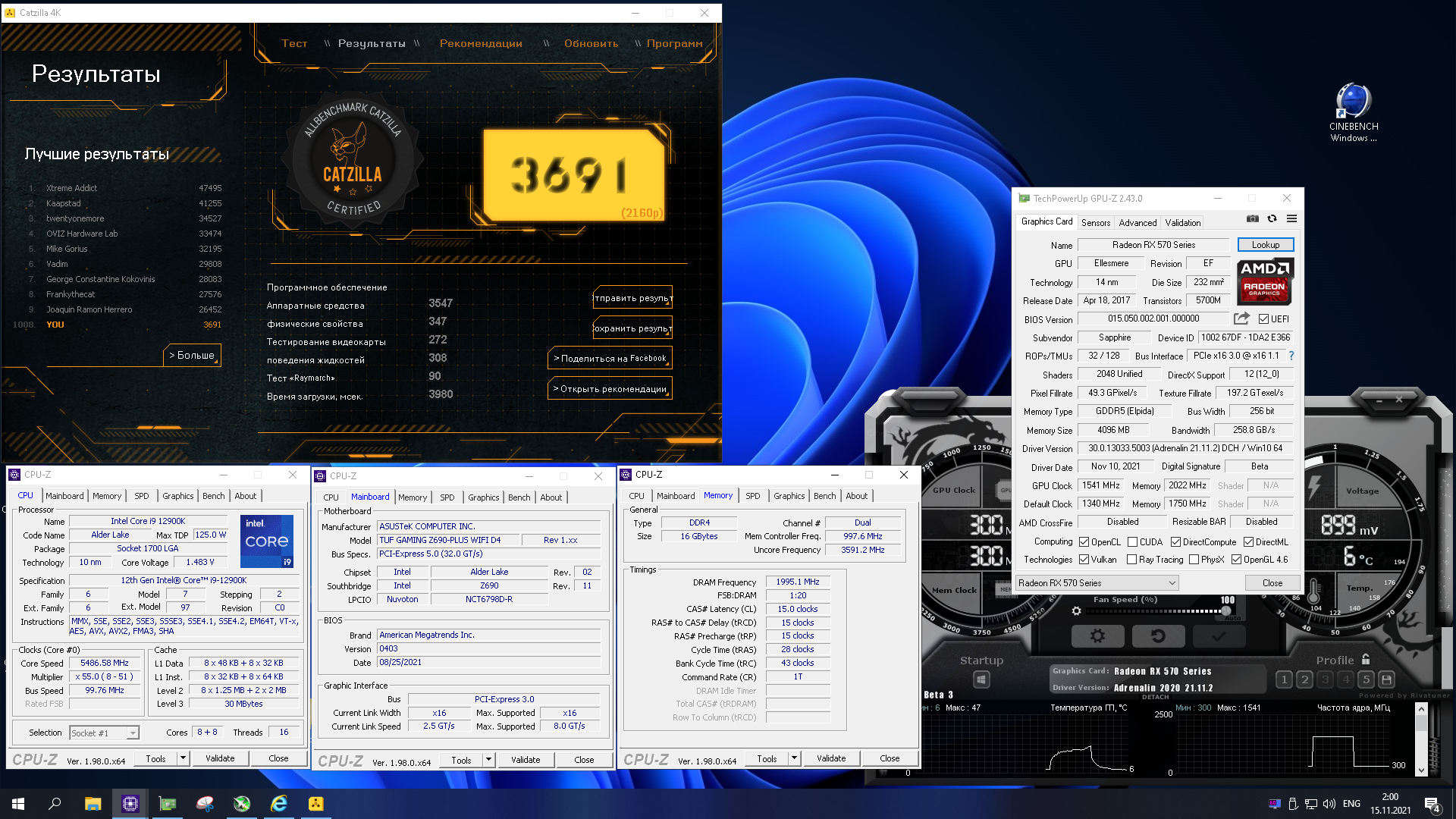
Task: Click the Tools button in Mainboard CPU-Z window
Action: [461, 760]
